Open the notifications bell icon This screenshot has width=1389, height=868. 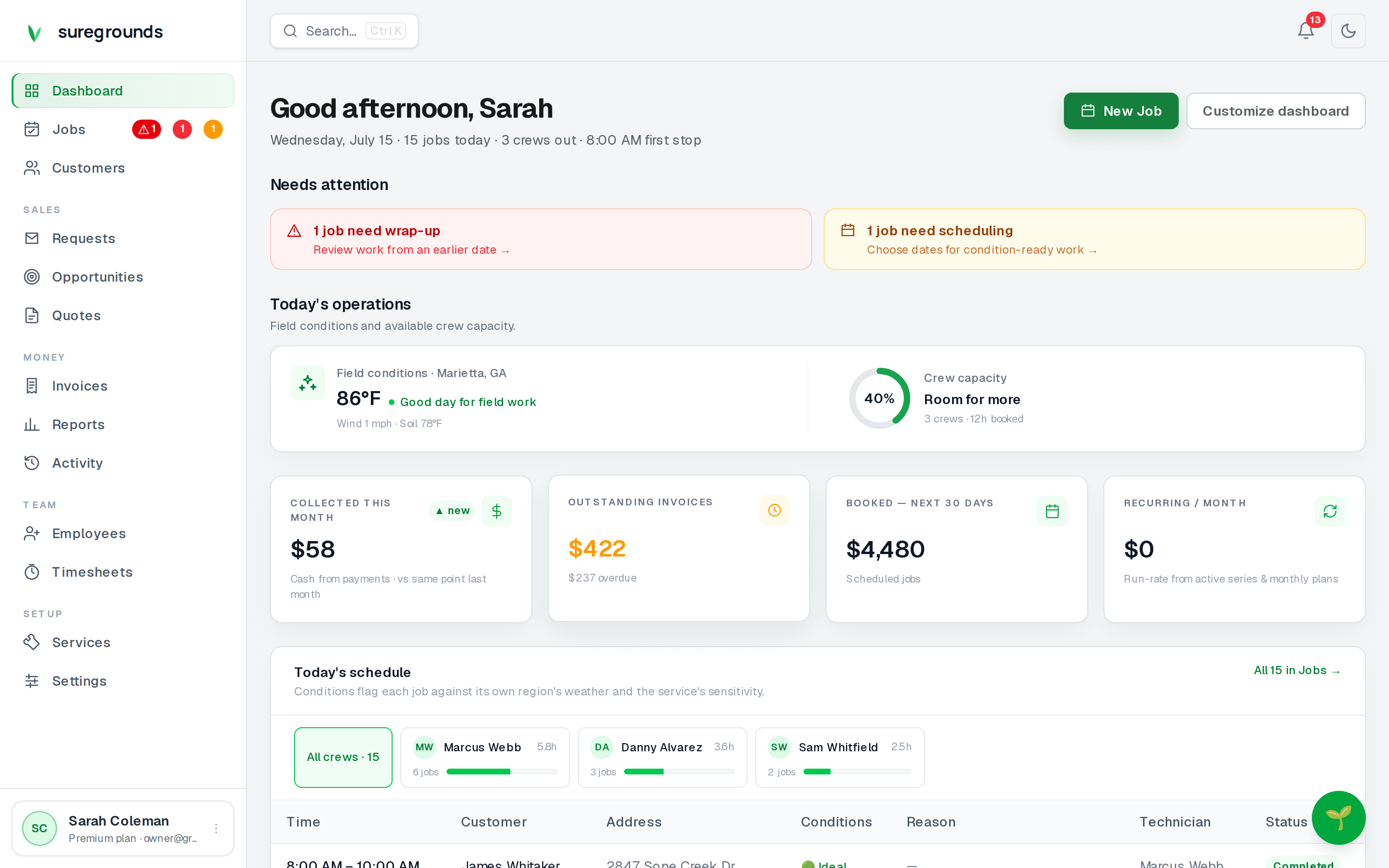(1306, 30)
